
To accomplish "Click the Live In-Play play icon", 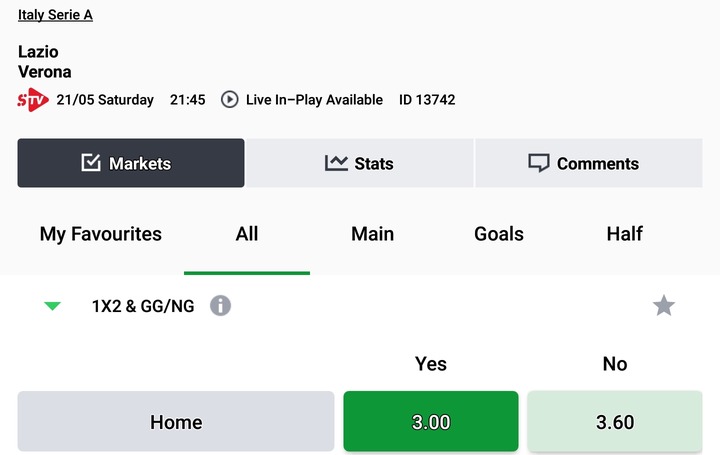I will [230, 100].
